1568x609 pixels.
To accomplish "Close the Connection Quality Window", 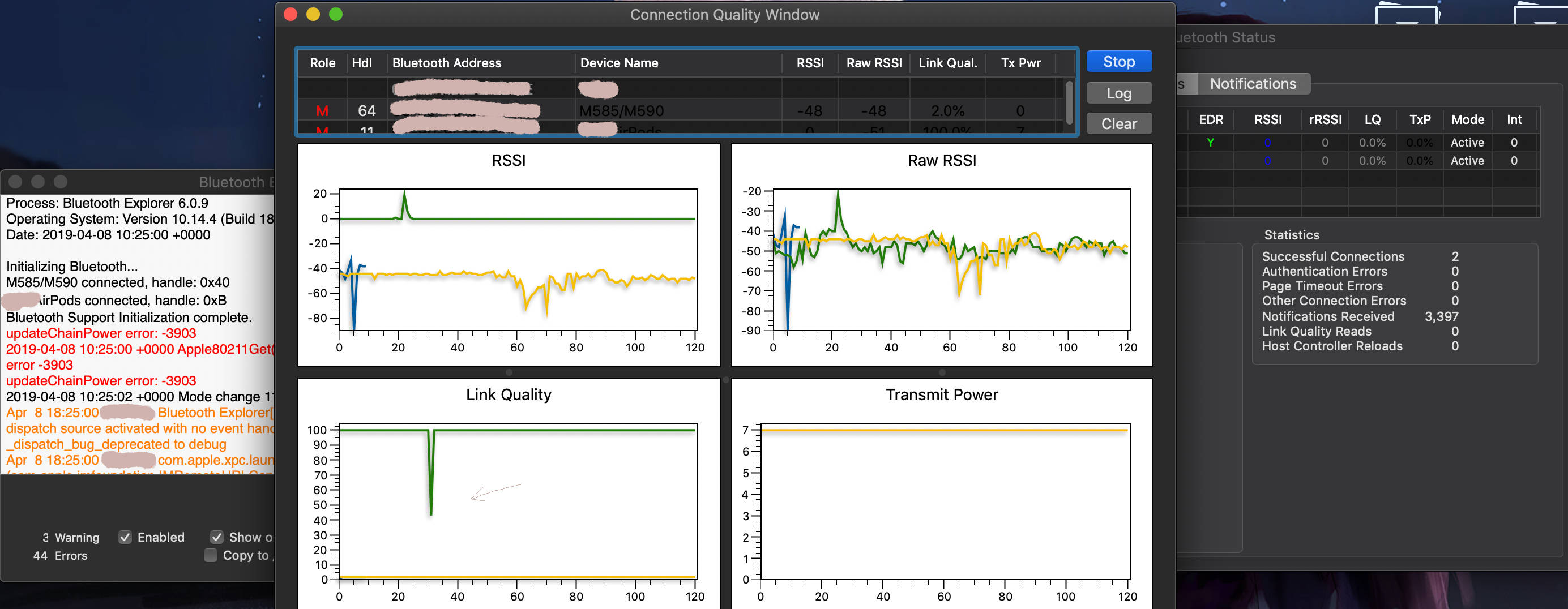I will tap(290, 15).
